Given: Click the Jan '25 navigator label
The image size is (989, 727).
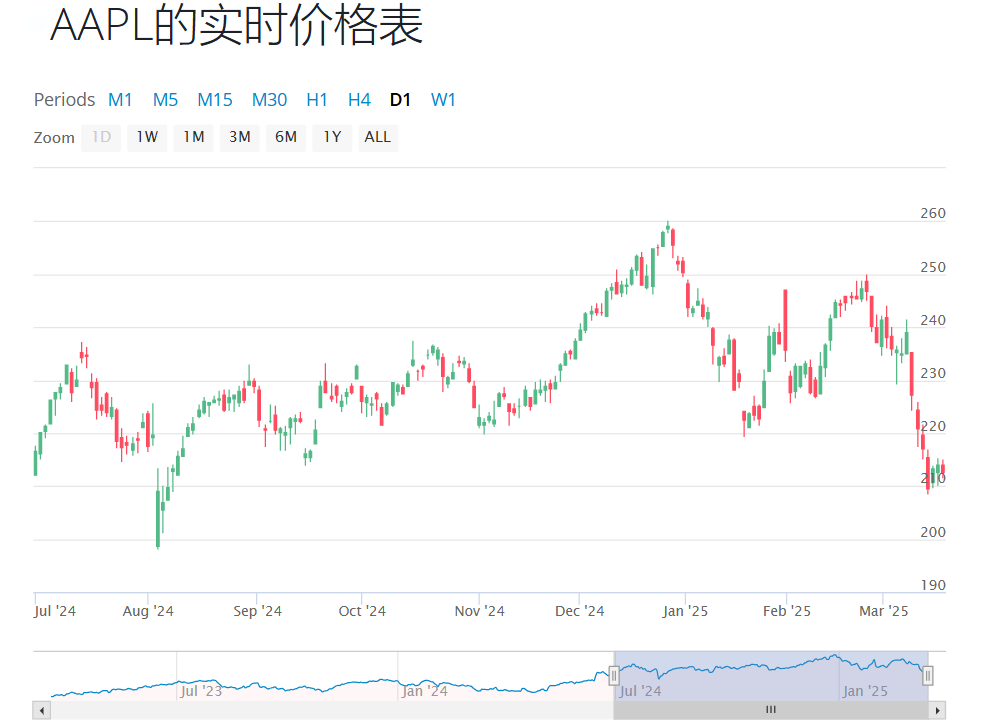Looking at the screenshot, I should point(865,691).
